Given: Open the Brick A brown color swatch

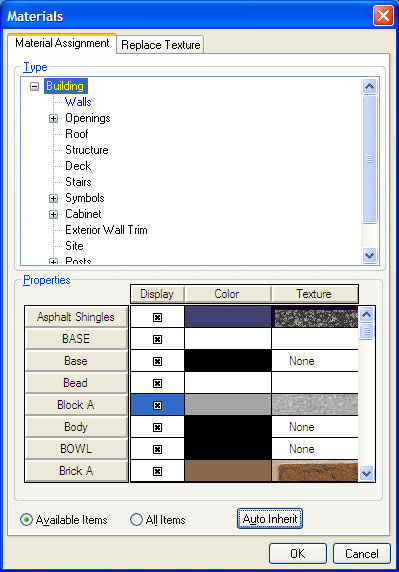Looking at the screenshot, I should pos(228,471).
